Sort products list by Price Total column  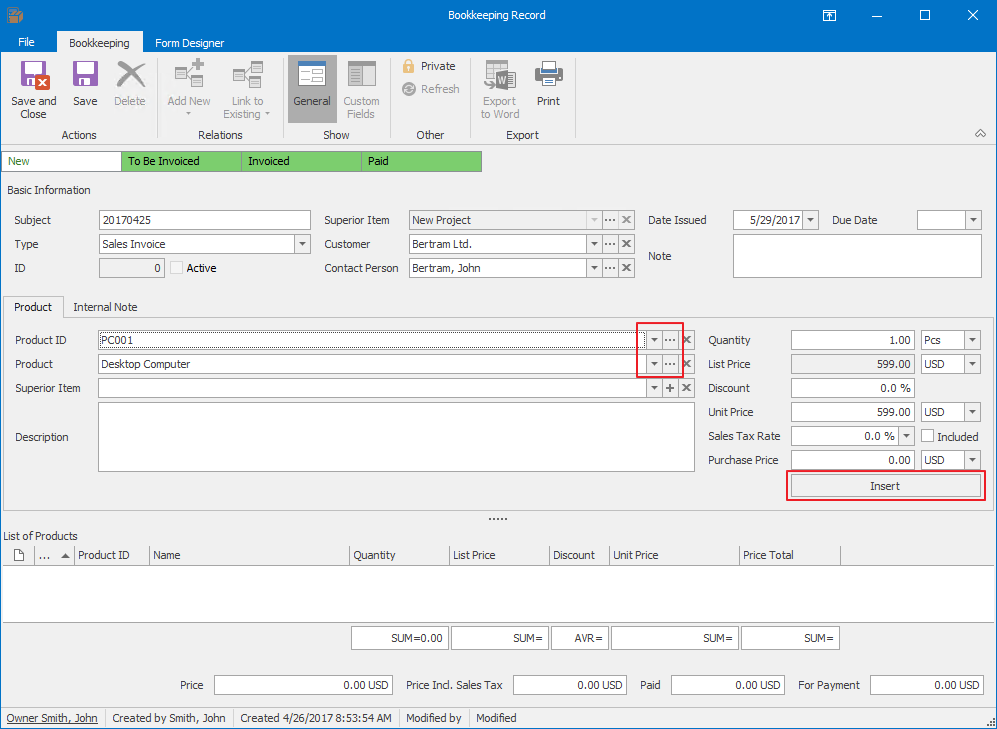[790, 555]
